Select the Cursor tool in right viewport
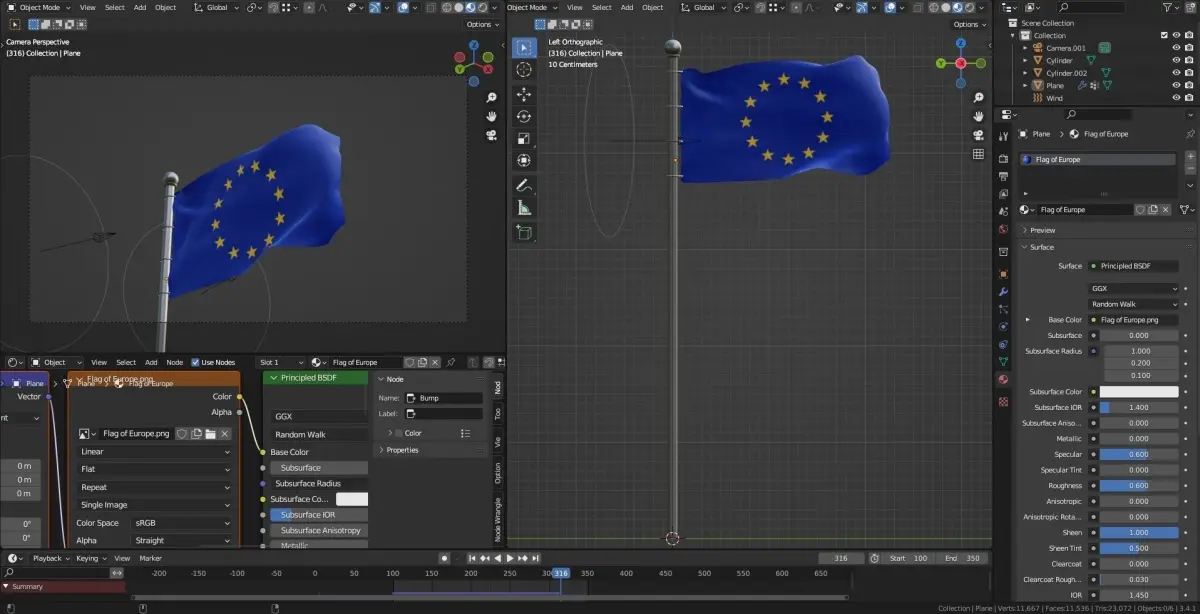 tap(524, 71)
